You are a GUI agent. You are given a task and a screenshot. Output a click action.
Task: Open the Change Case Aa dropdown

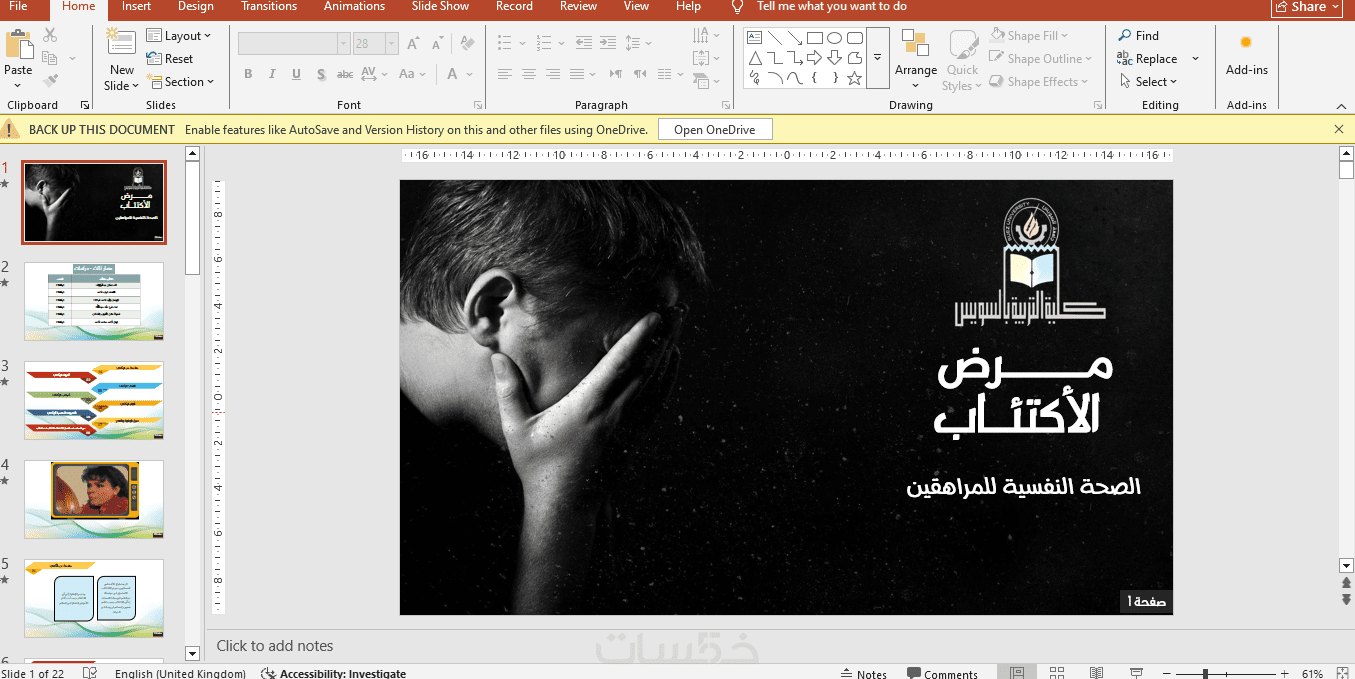click(411, 74)
